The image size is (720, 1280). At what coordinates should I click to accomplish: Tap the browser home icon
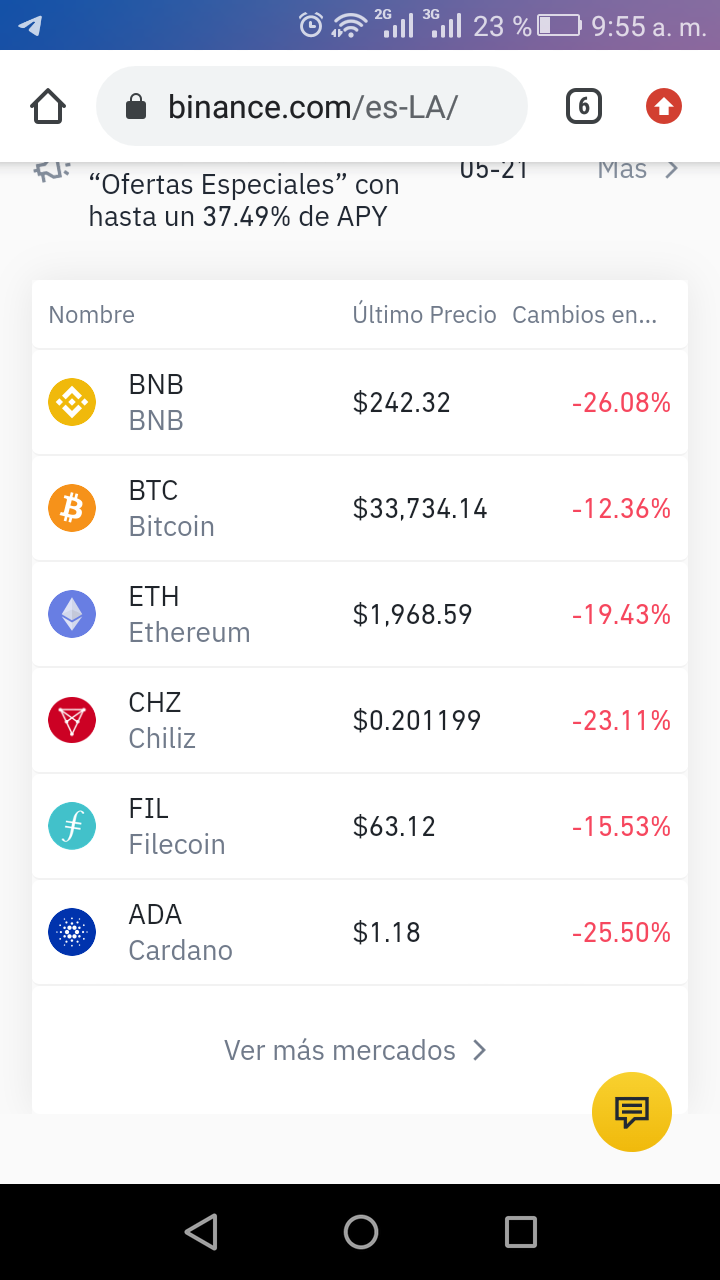point(48,106)
